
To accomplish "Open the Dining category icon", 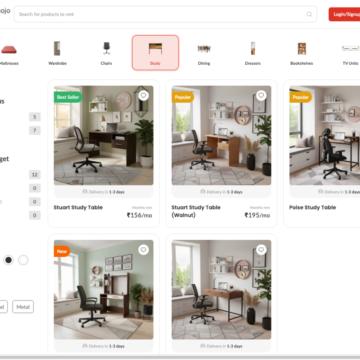I will [204, 49].
